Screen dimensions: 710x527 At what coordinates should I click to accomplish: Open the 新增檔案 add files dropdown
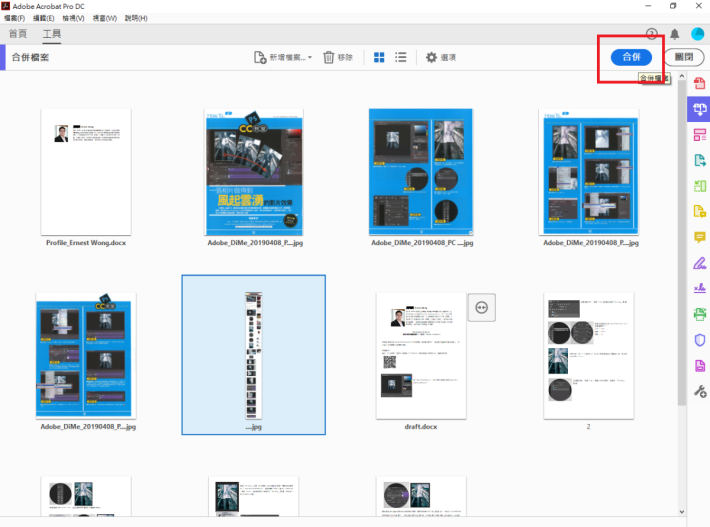(291, 57)
